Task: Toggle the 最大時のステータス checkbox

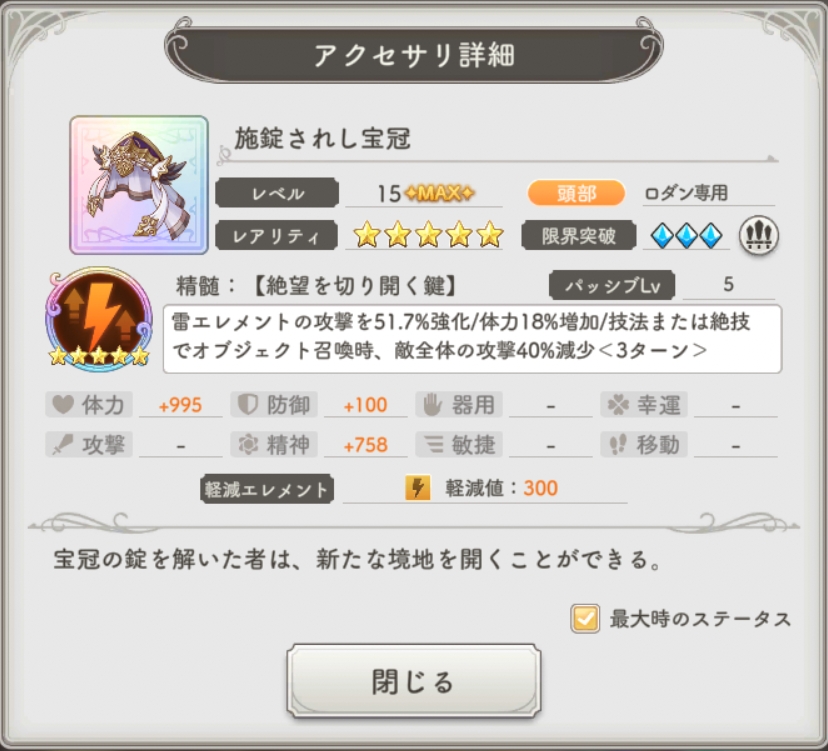Action: (585, 618)
